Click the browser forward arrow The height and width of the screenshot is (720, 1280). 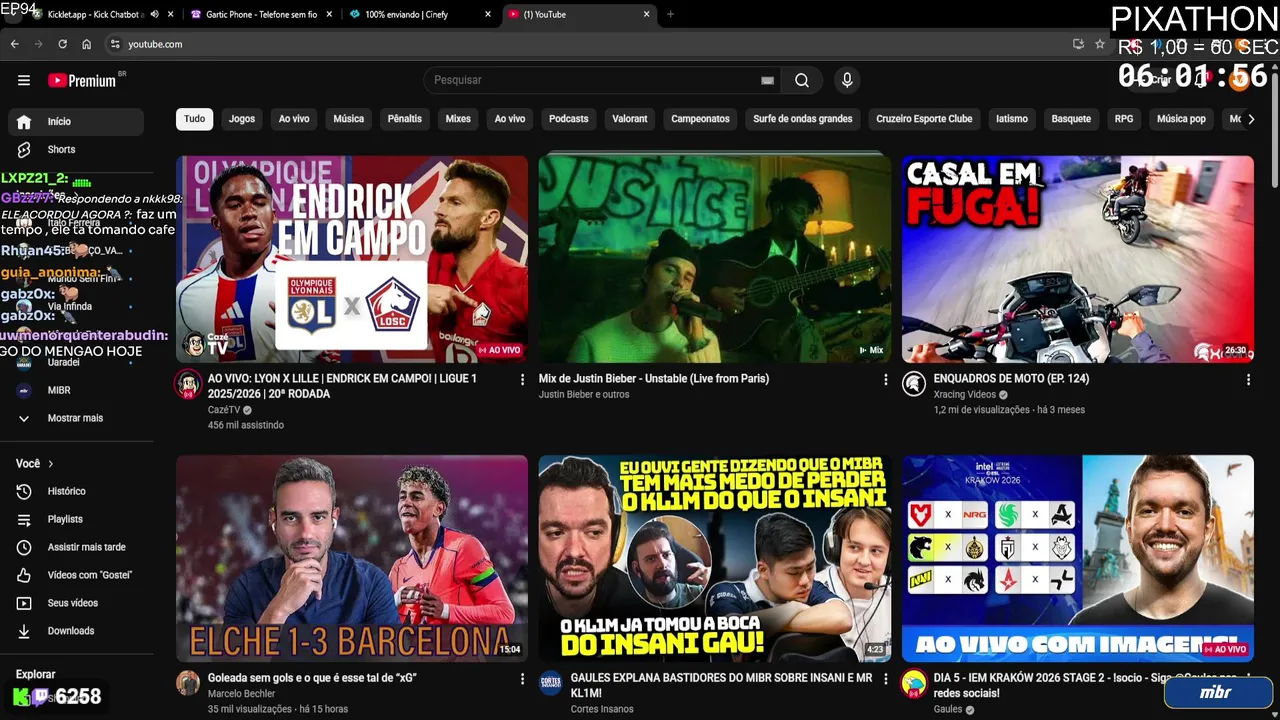tap(39, 44)
